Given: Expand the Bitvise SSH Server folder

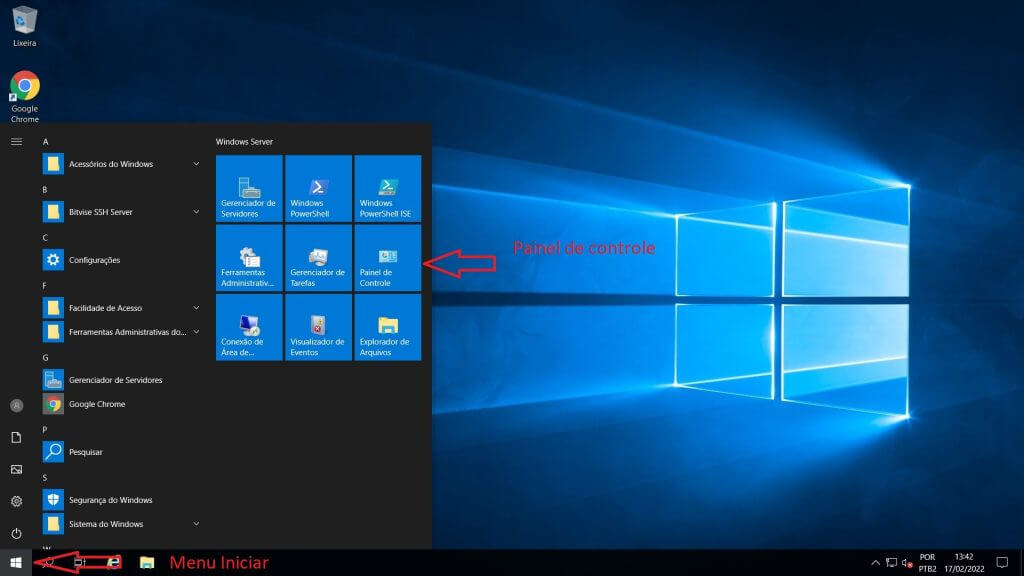Looking at the screenshot, I should [x=122, y=212].
